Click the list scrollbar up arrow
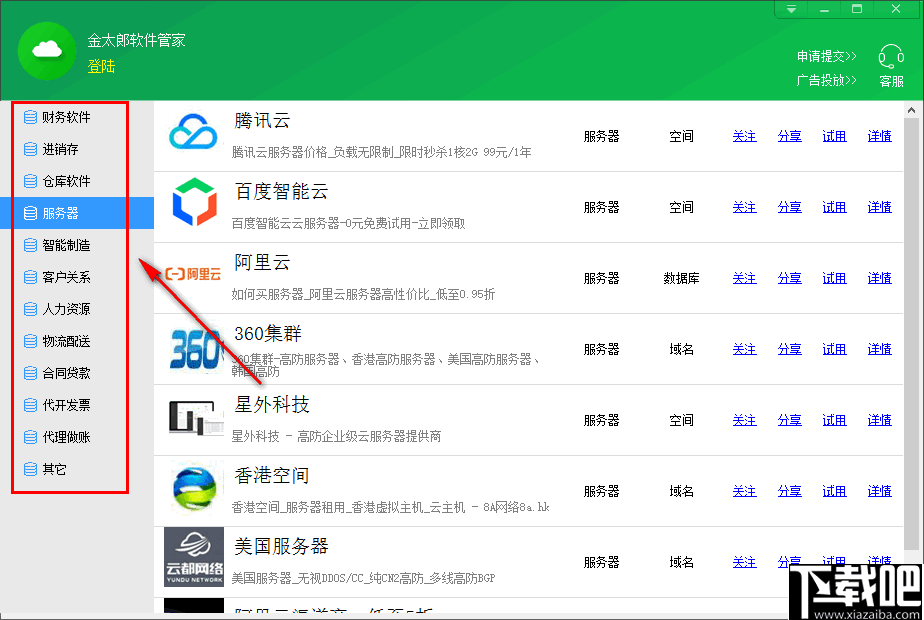Image resolution: width=924 pixels, height=620 pixels. pyautogui.click(x=911, y=110)
